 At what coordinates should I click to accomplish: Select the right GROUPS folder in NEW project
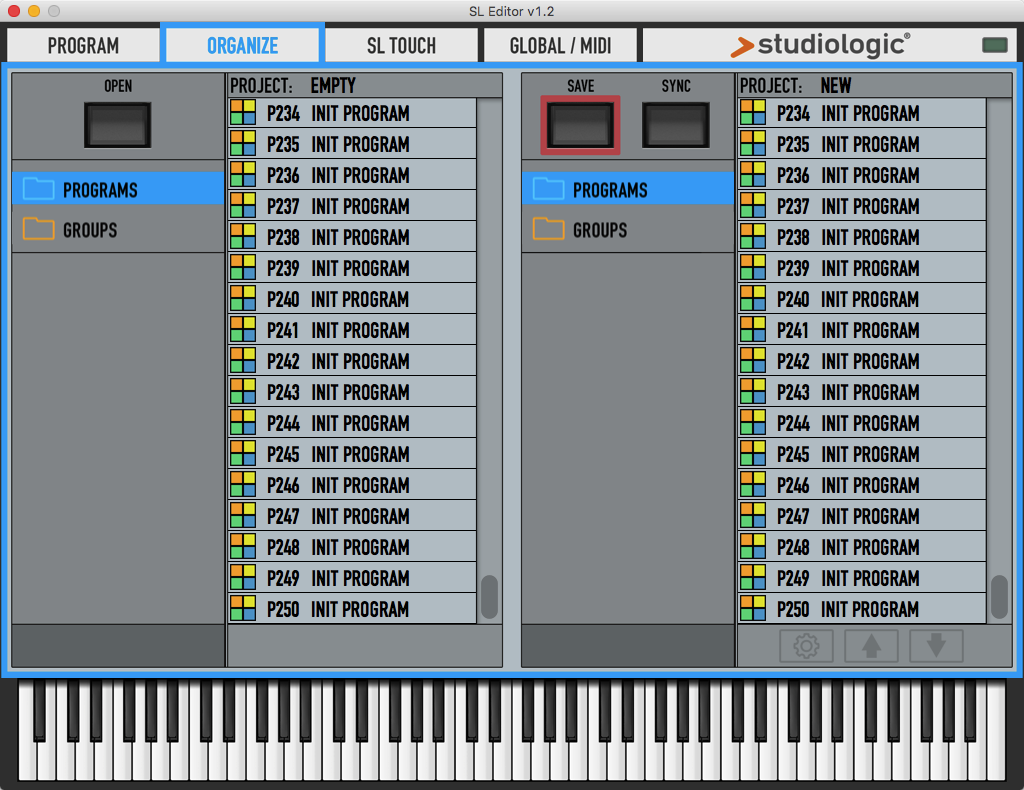tap(628, 229)
